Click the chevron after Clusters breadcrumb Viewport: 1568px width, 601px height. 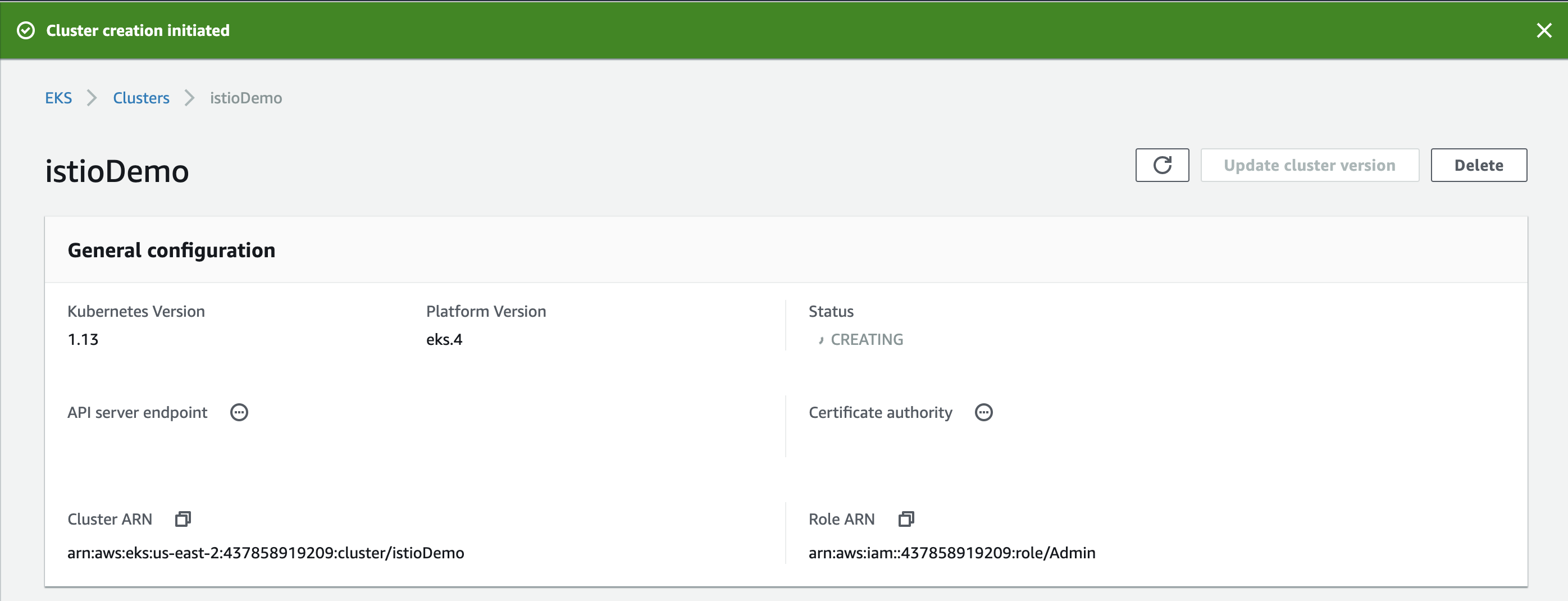coord(189,98)
